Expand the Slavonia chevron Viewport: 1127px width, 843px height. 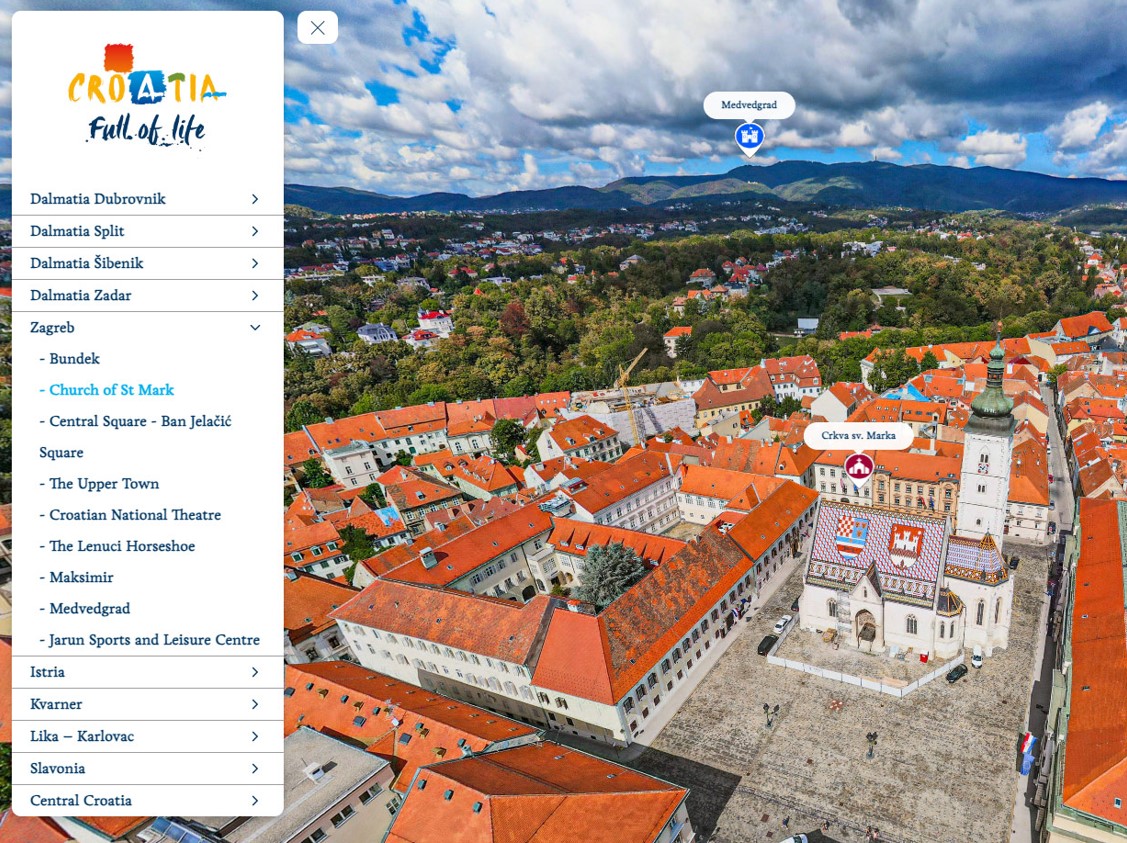coord(254,769)
